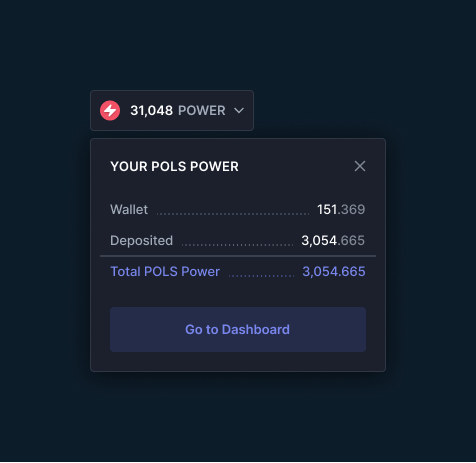The image size is (476, 463).
Task: Click the YOUR POLS POWER heading
Action: point(174,166)
